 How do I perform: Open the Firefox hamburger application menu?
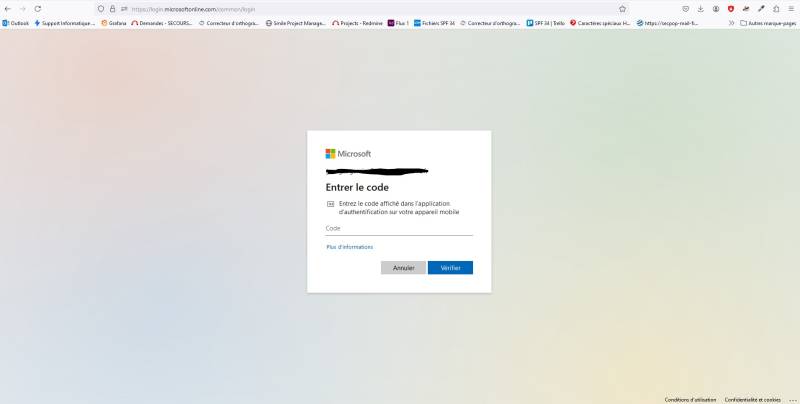[791, 9]
